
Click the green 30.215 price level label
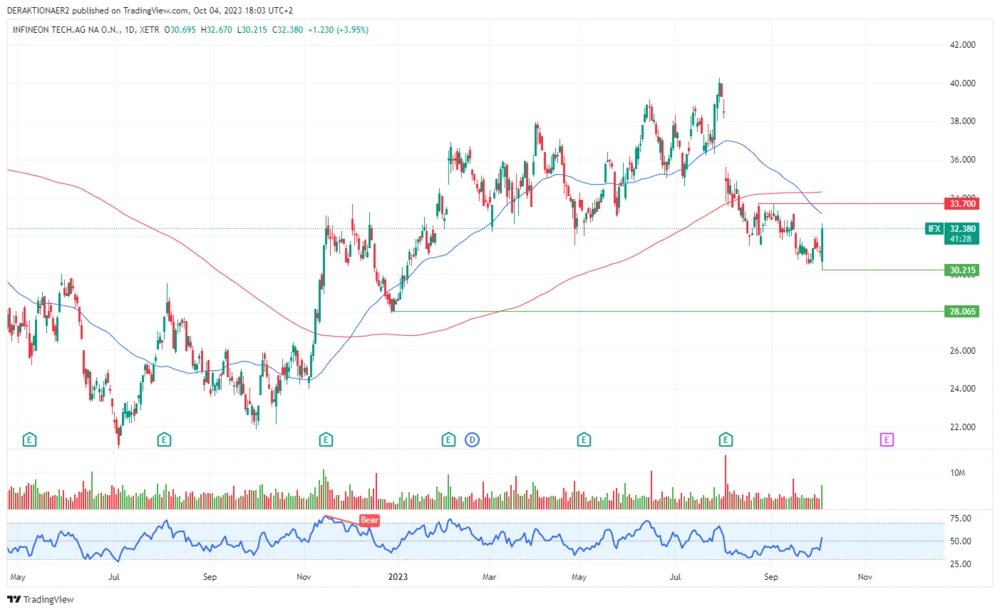tap(962, 270)
